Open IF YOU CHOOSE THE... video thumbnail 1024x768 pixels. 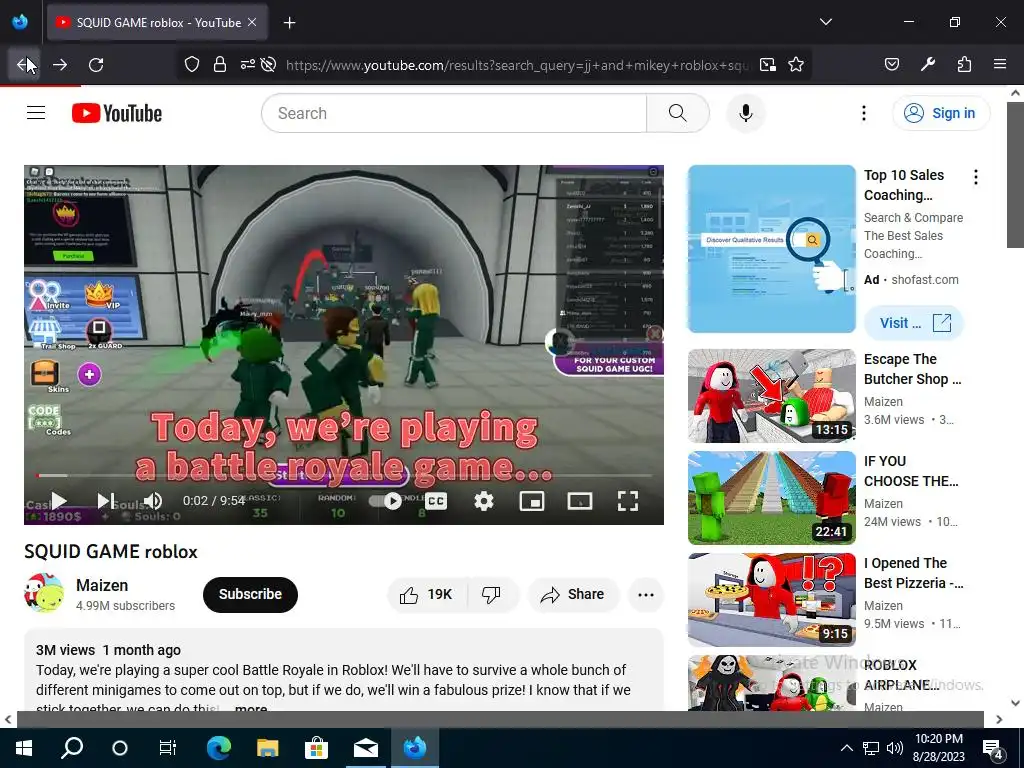[771, 498]
